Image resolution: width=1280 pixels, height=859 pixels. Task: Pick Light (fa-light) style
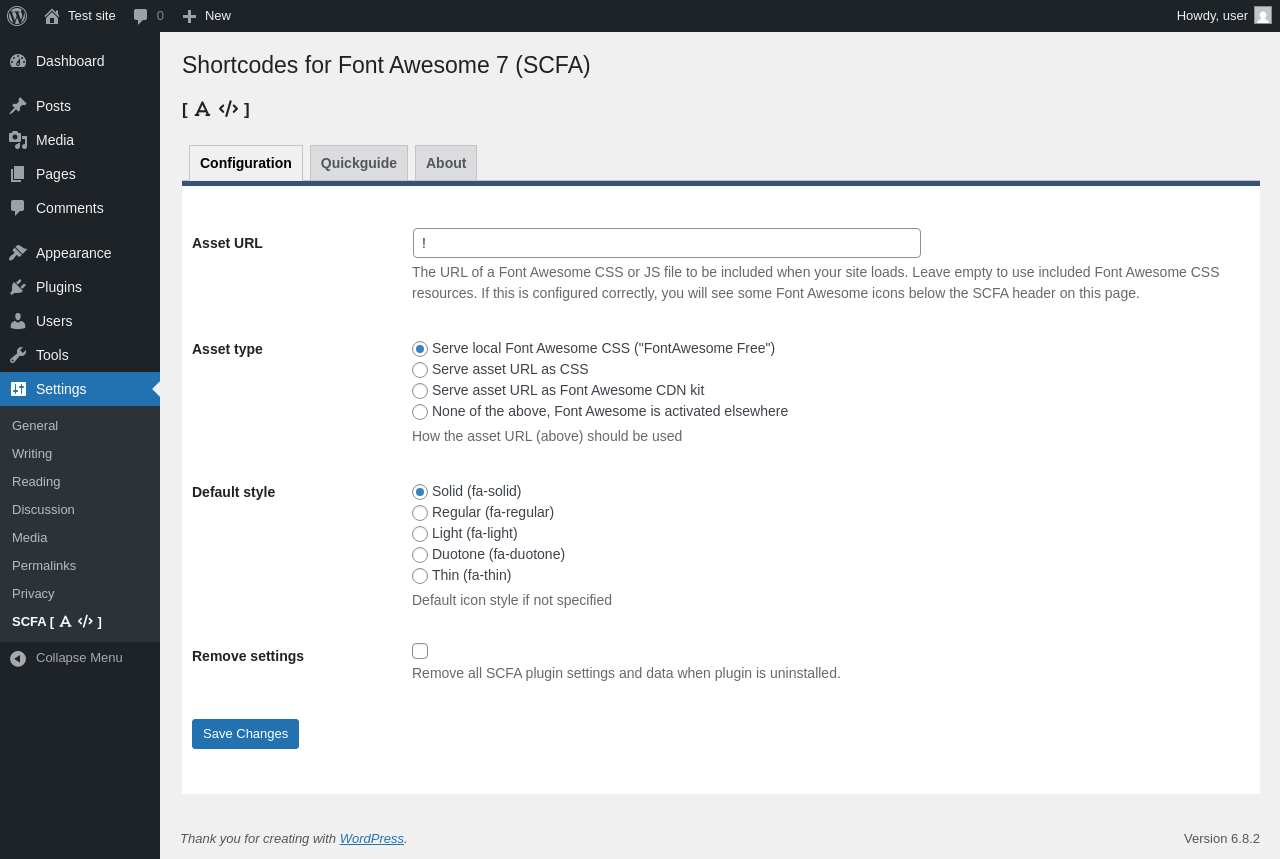coord(420,534)
